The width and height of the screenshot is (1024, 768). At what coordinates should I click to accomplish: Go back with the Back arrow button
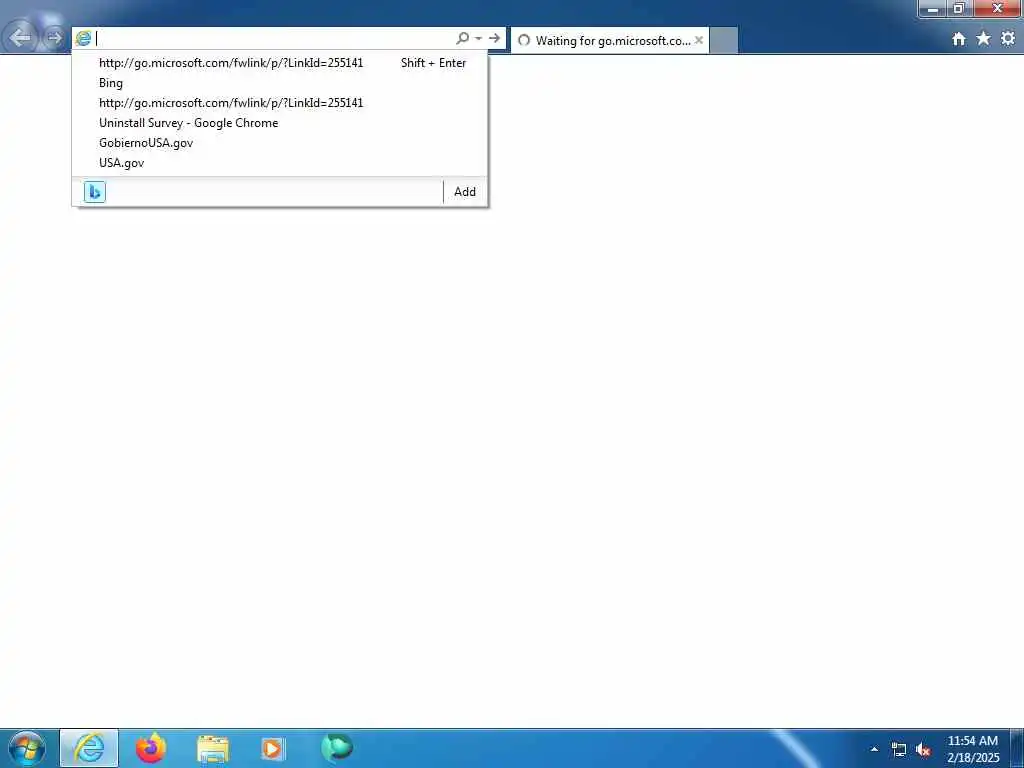21,38
